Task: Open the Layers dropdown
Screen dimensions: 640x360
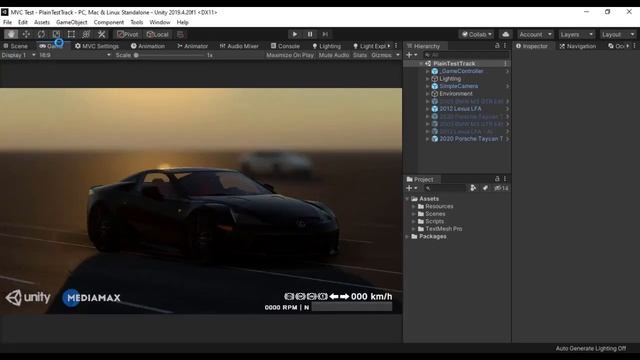Action: (576, 34)
